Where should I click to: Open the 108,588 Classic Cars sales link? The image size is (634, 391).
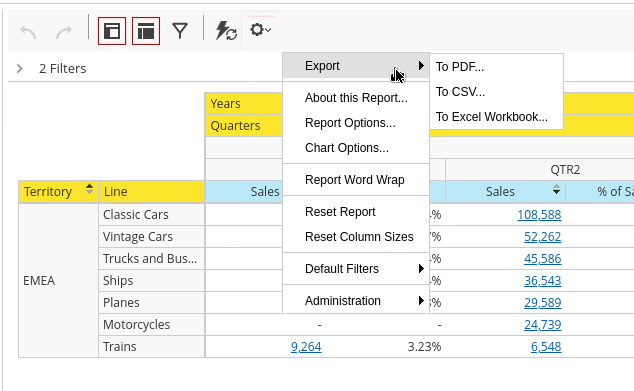pyautogui.click(x=539, y=215)
